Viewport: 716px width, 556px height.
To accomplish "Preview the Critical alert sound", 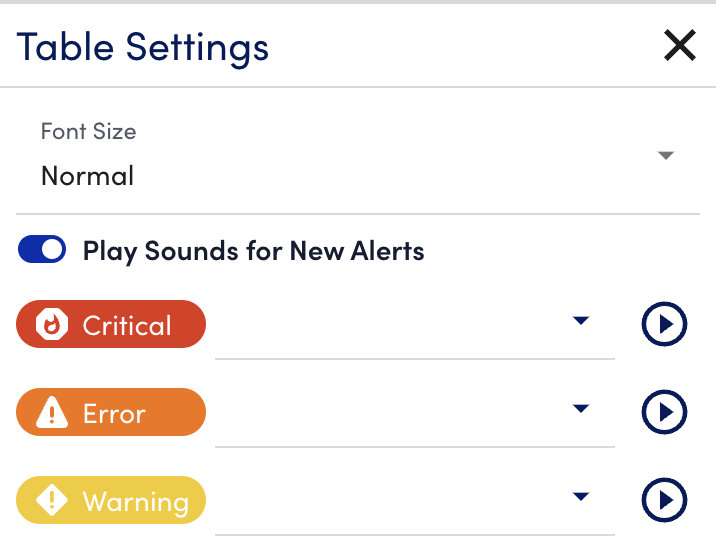I will [x=664, y=324].
